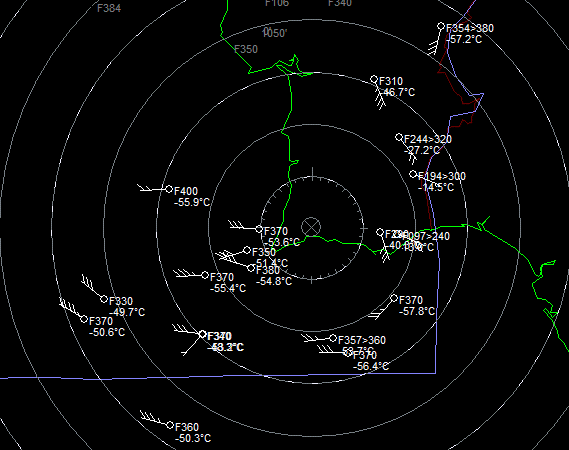Select the station circle next to F194>300
Viewport: 569px width, 450px height.
pyautogui.click(x=413, y=175)
